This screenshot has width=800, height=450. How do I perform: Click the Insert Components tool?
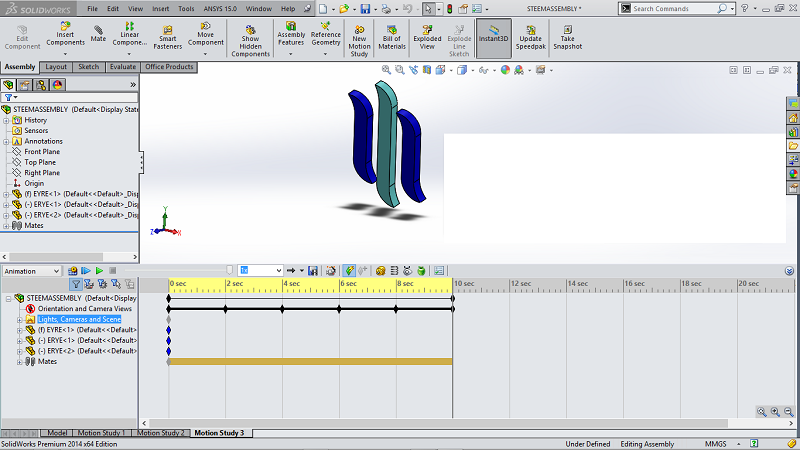point(65,34)
